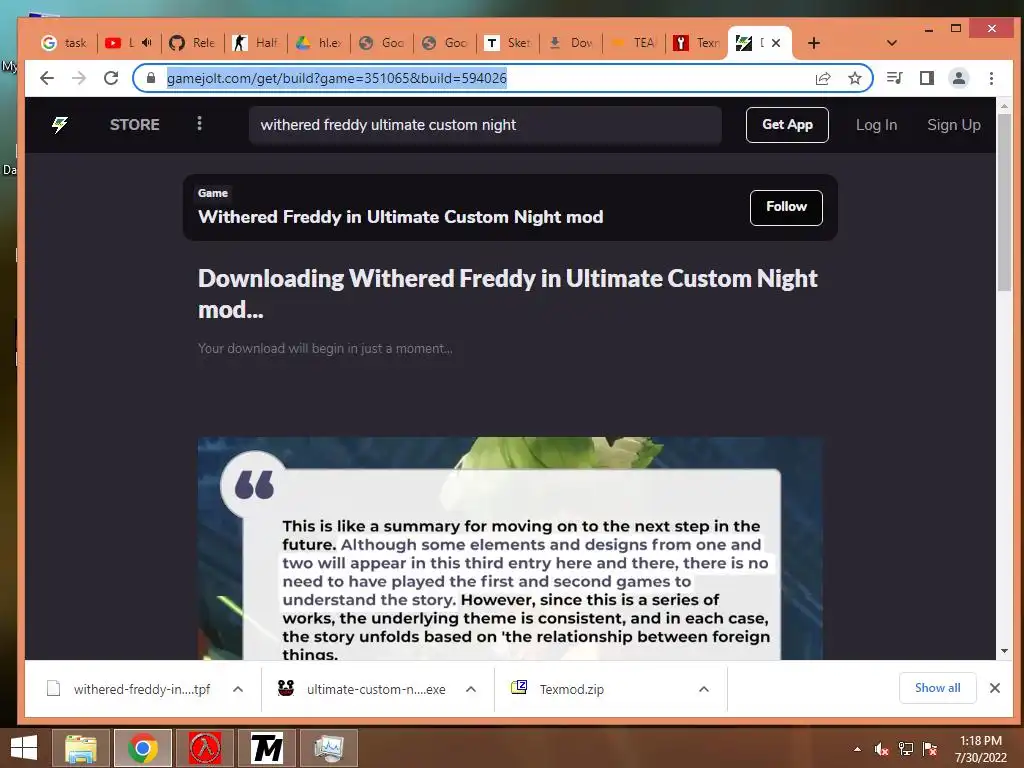Click the taskbar clock and date
This screenshot has width=1024, height=768.
pyautogui.click(x=981, y=749)
